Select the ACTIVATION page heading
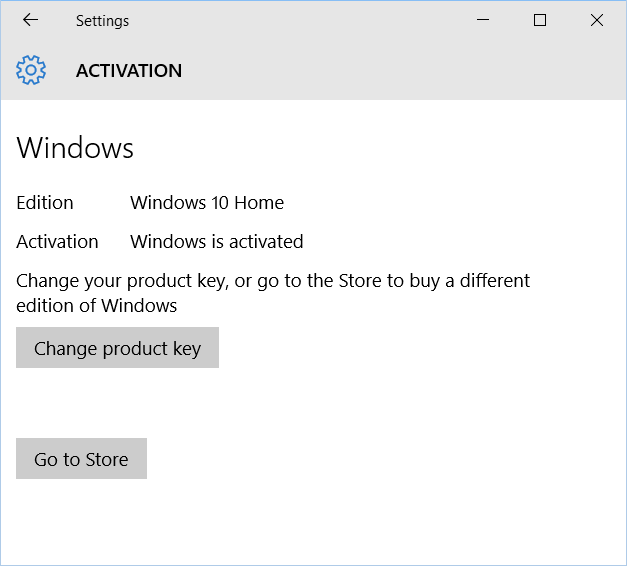Image resolution: width=627 pixels, height=566 pixels. [129, 71]
